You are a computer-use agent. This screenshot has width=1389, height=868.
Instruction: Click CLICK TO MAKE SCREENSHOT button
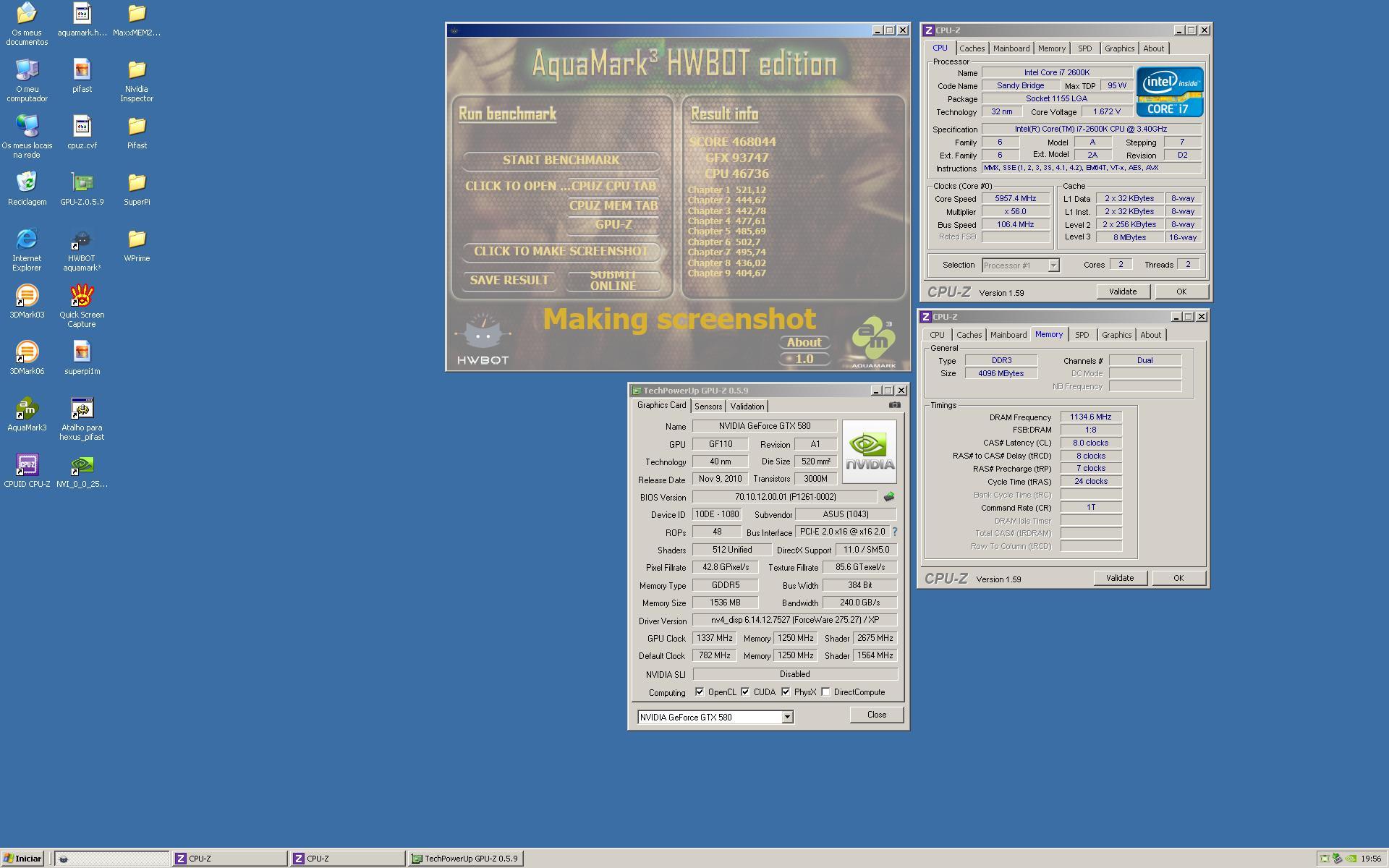click(x=561, y=252)
